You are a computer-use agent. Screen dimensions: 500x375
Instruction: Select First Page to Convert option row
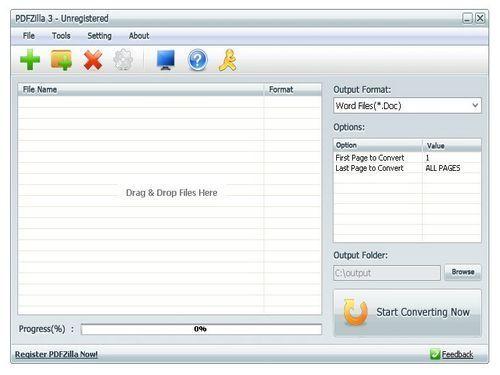(x=407, y=158)
